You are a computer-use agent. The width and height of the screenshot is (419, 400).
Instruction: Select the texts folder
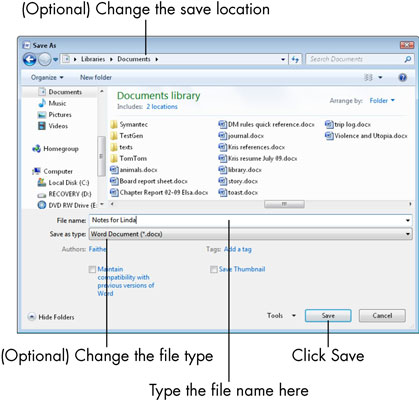click(x=122, y=147)
